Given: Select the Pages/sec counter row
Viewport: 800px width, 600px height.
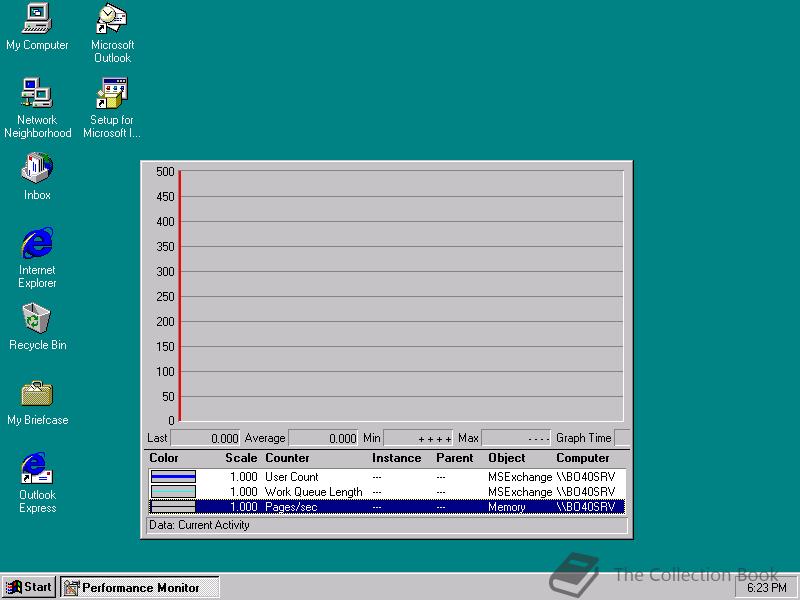Looking at the screenshot, I should 387,507.
